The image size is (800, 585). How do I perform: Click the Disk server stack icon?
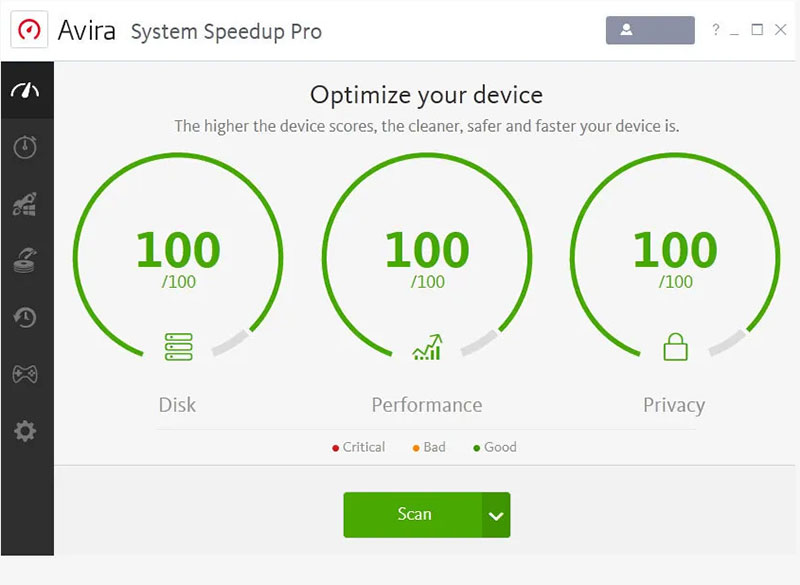[178, 346]
